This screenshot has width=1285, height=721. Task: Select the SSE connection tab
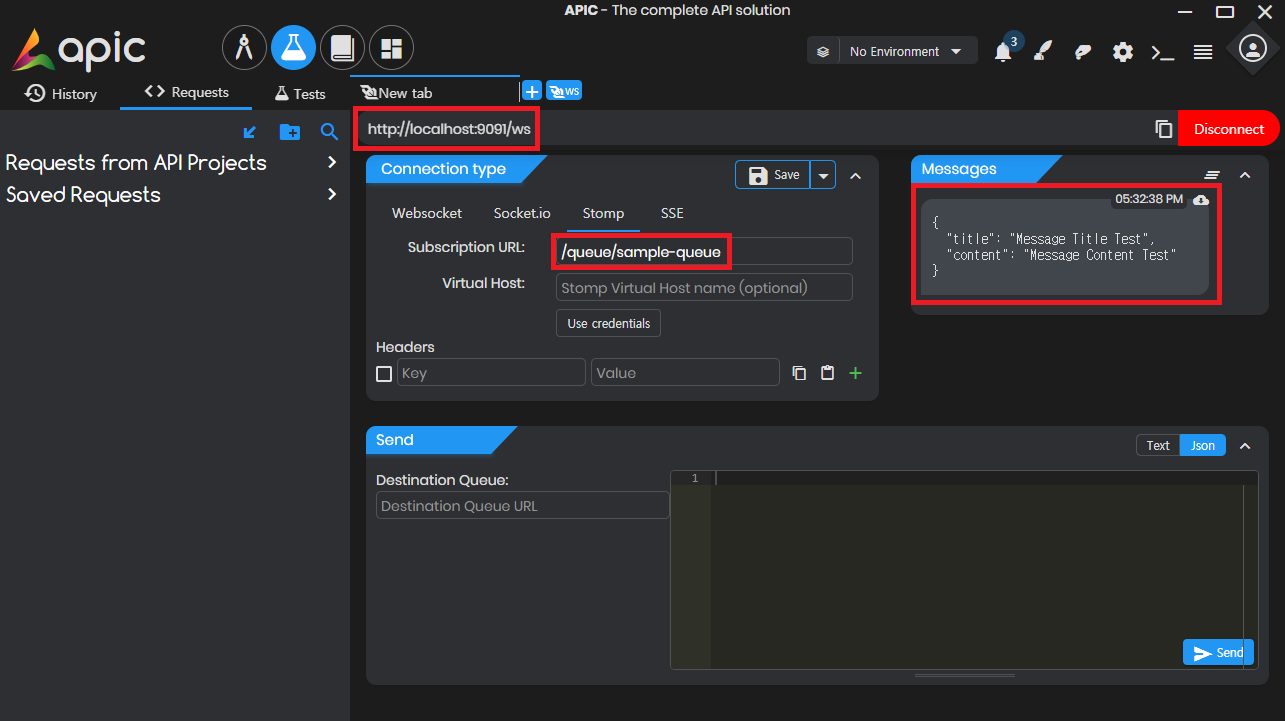pos(672,213)
